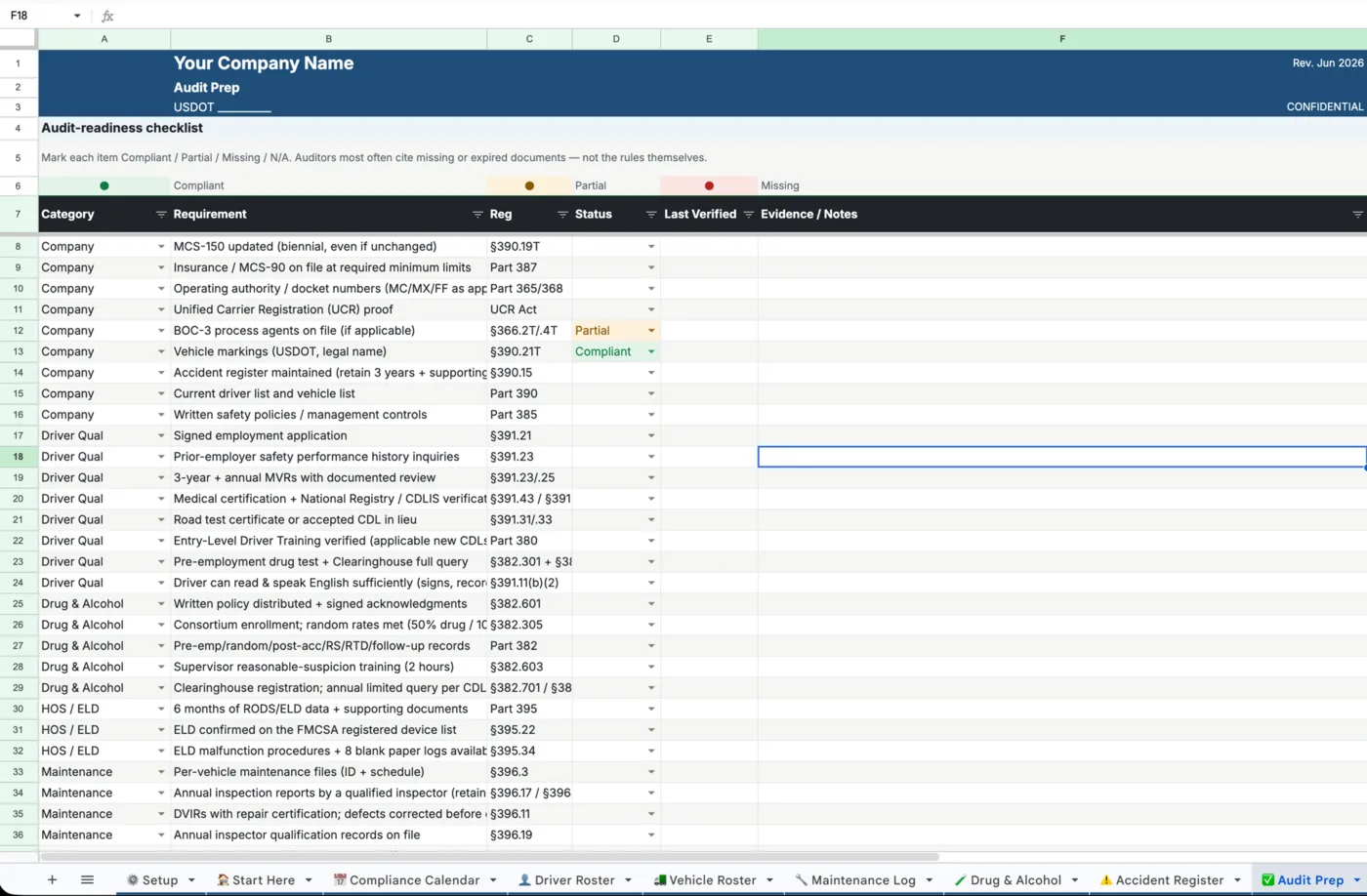Click the 'Rev. Jun 2026' text
Viewport: 1367px width, 896px height.
[1328, 63]
